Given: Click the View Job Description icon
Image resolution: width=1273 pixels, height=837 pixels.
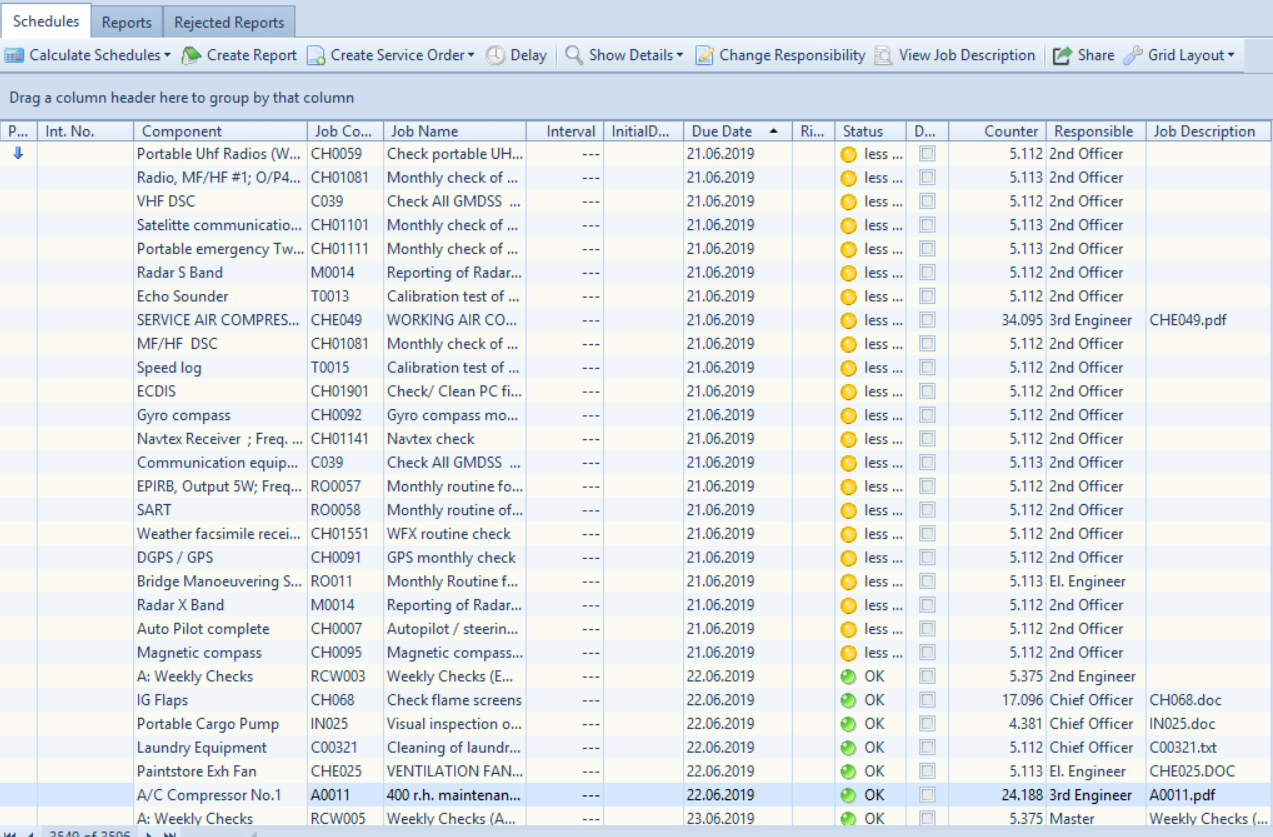Looking at the screenshot, I should tap(883, 56).
